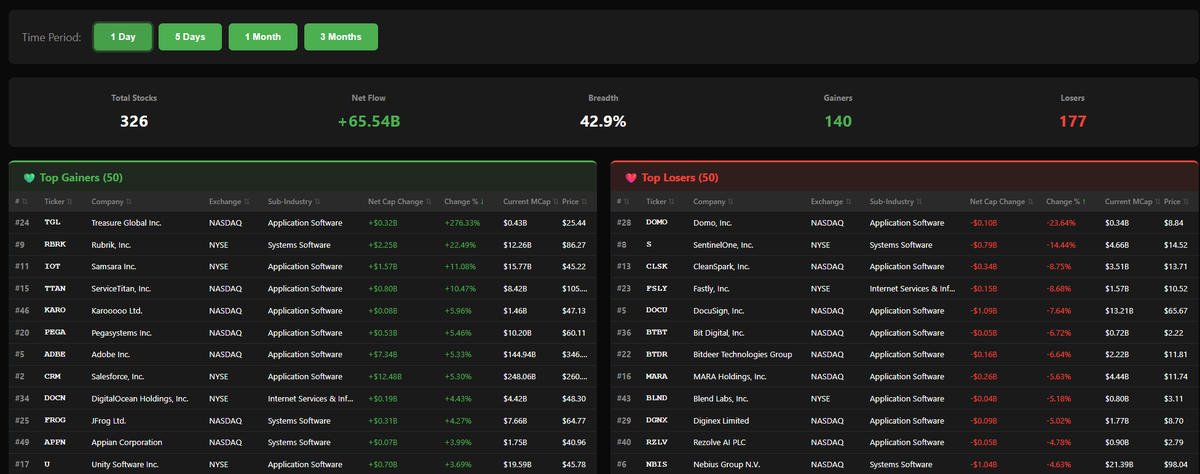Click the Net Flow value +65.54B
The image size is (1200, 474).
click(369, 122)
